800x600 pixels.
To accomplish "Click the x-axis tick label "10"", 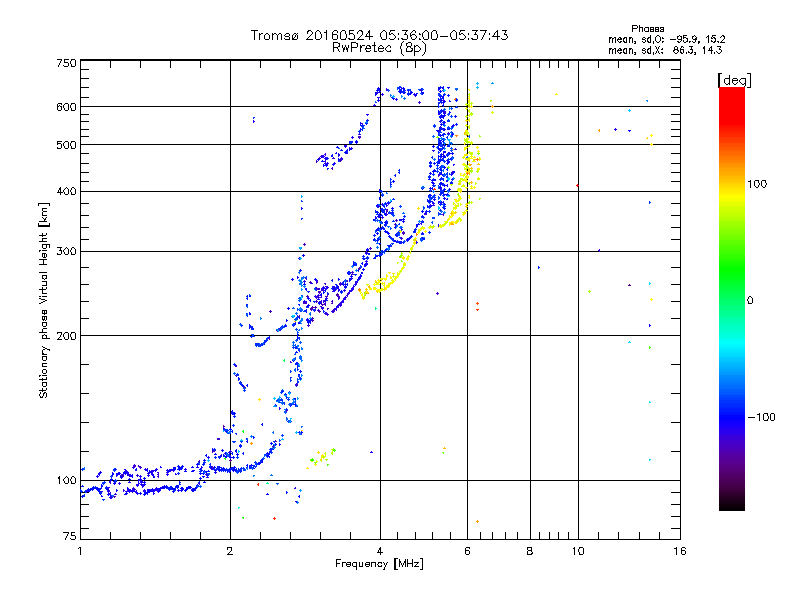I will [578, 551].
